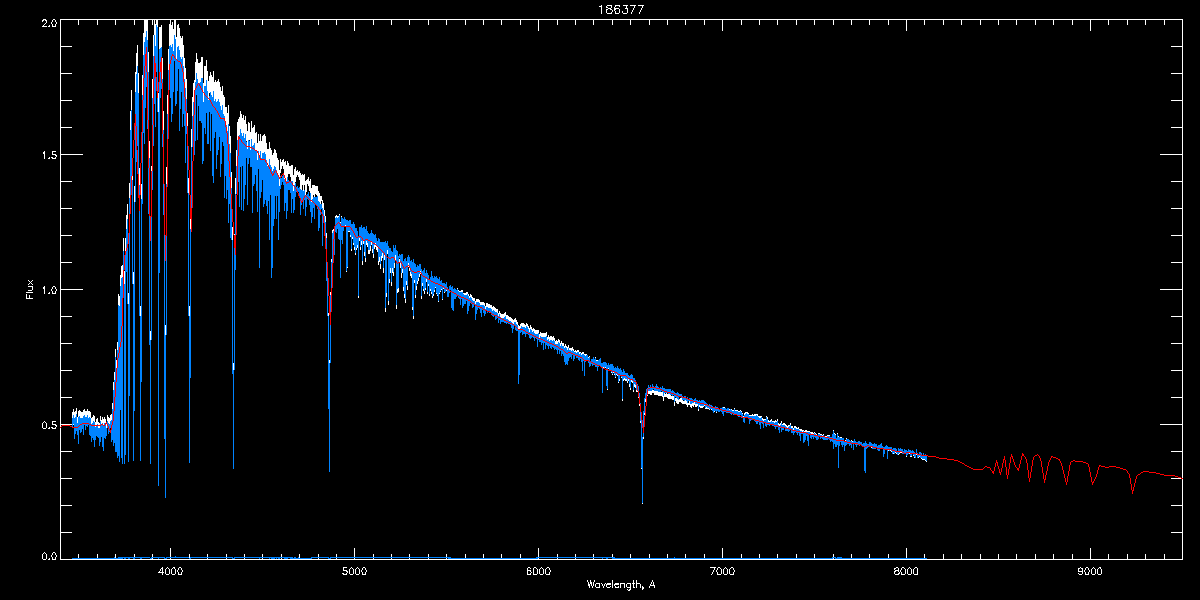Select the 6000 wavelength tick label

(x=538, y=572)
